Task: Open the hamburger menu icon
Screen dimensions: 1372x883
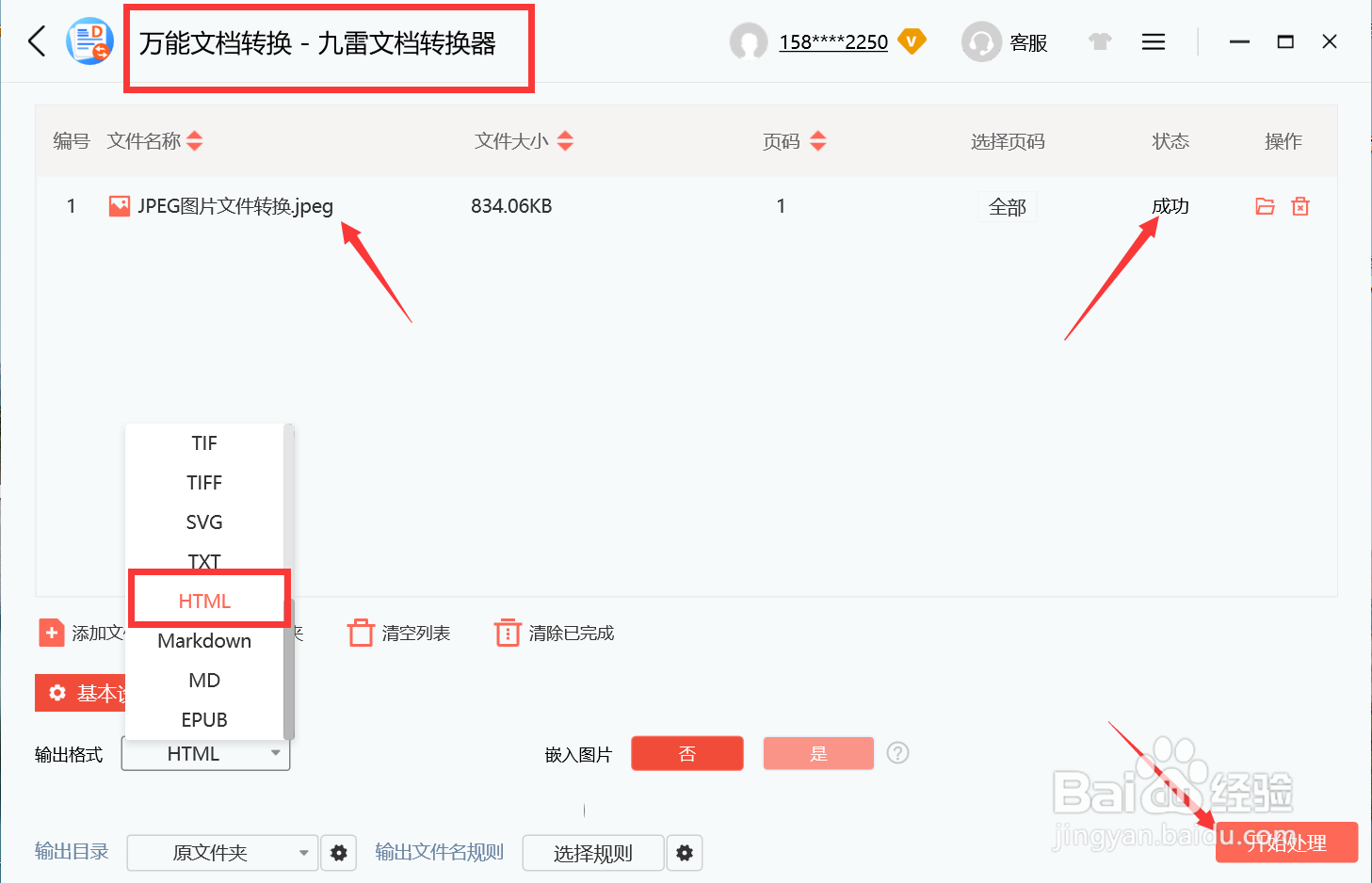Action: 1154,42
